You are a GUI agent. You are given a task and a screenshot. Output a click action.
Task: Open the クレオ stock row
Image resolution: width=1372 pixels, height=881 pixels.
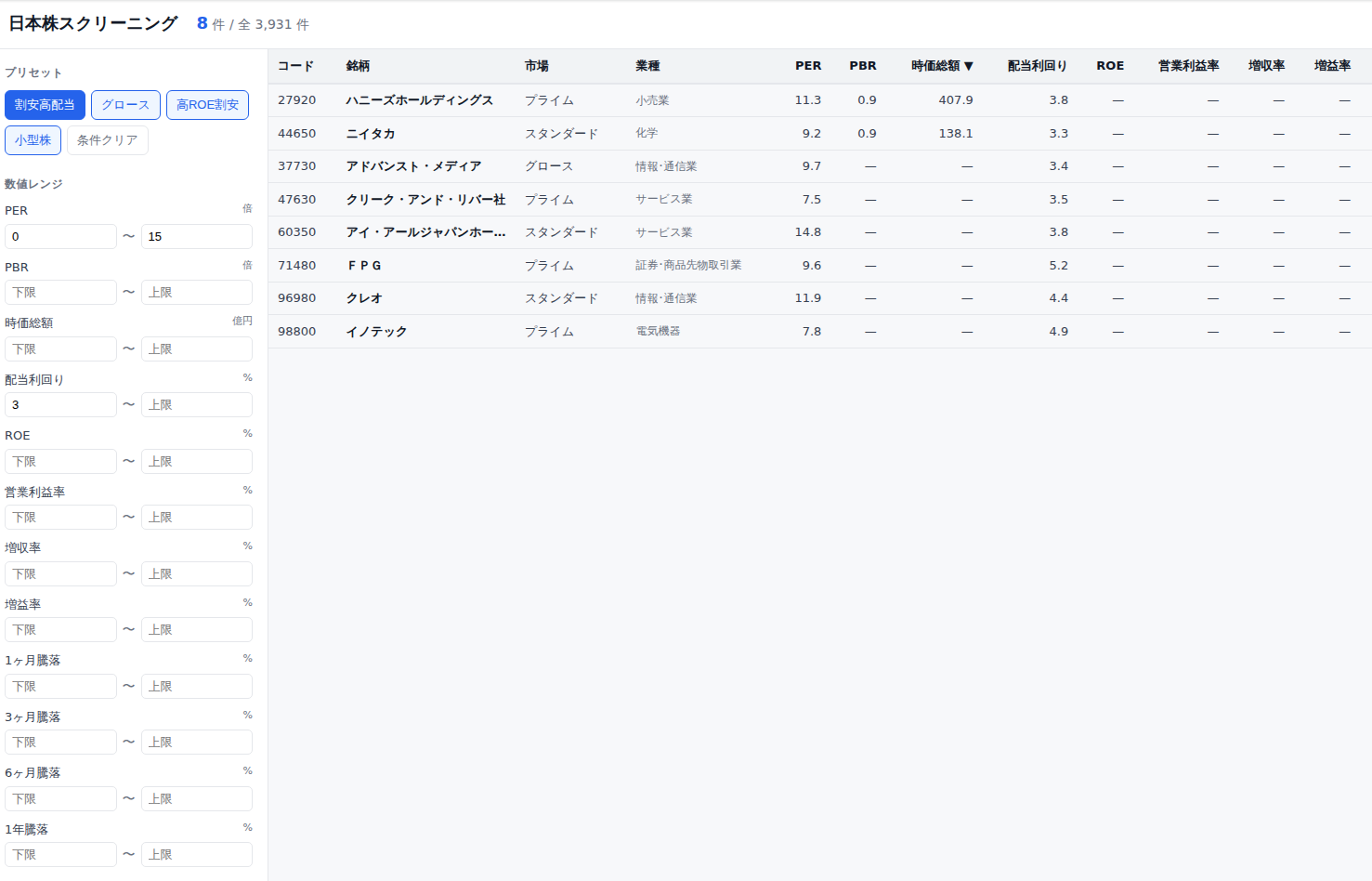[x=820, y=298]
